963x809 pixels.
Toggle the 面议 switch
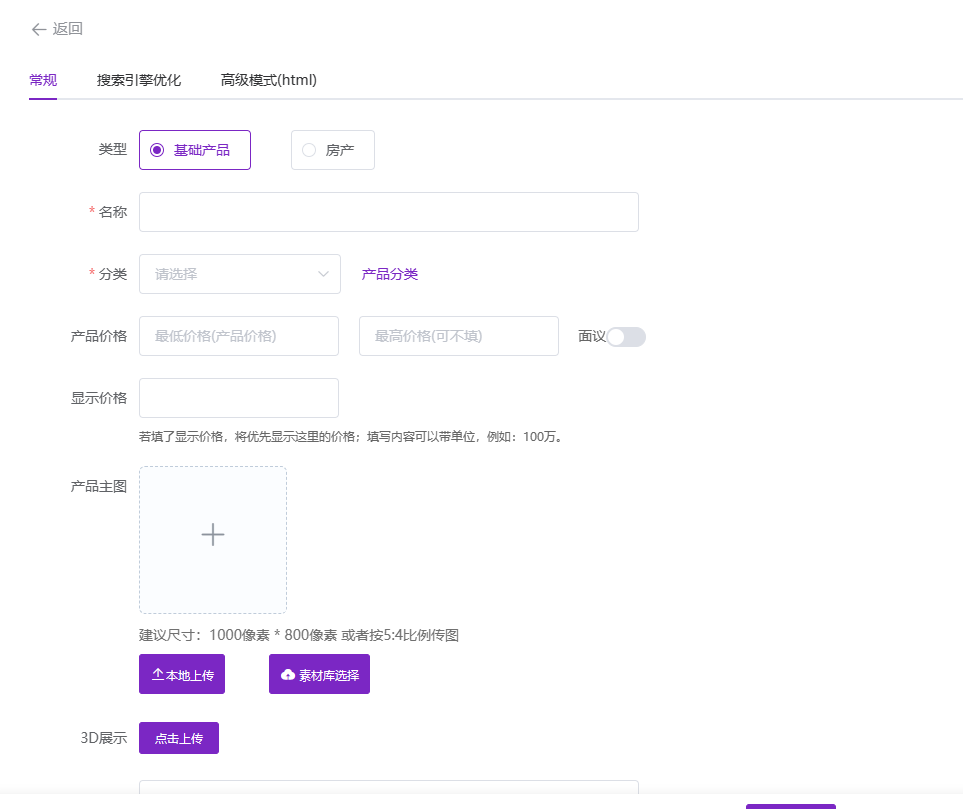point(626,337)
